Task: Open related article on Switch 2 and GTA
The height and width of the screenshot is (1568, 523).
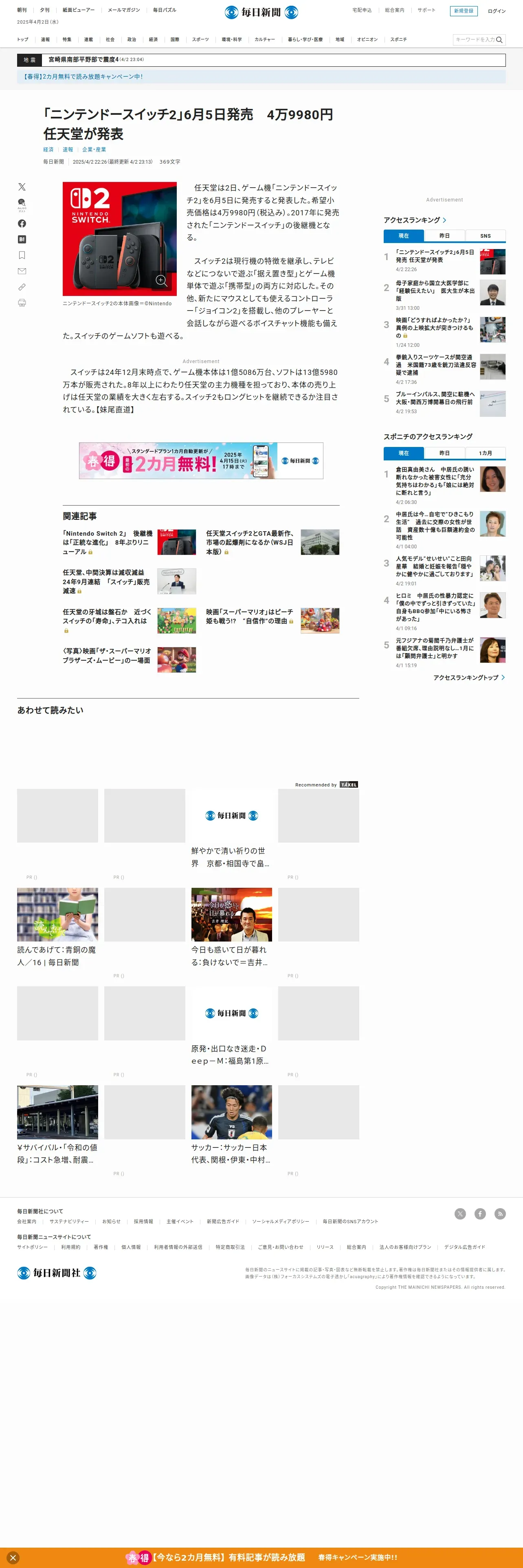Action: point(272,542)
